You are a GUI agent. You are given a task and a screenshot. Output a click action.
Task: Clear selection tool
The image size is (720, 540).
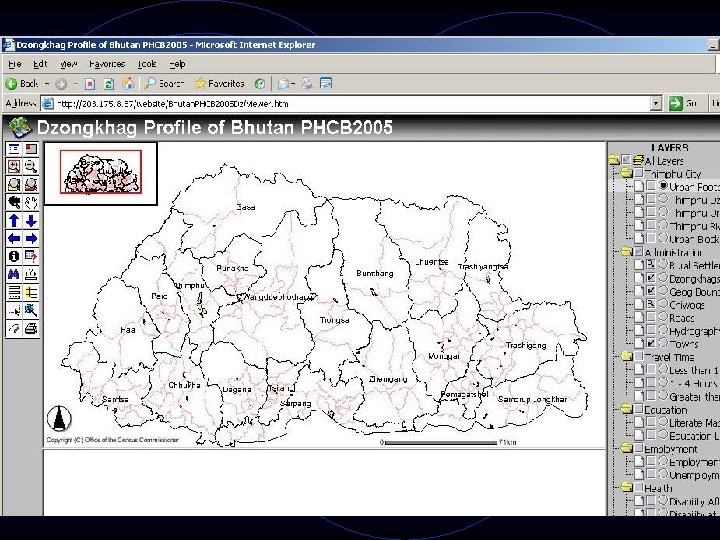[x=14, y=328]
